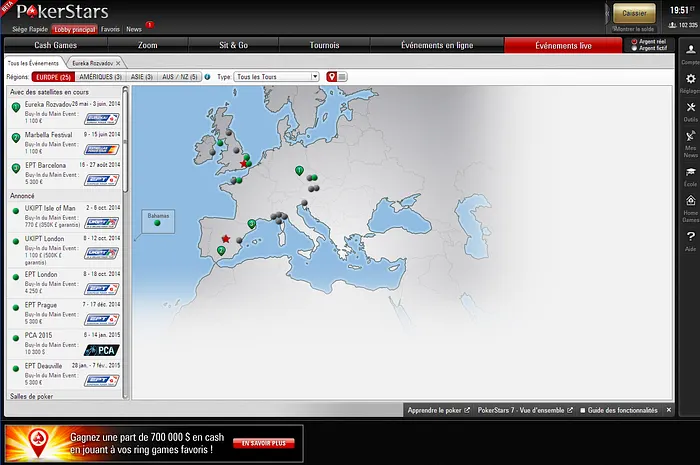Select the AUS / NZ (5) region filter
The image size is (700, 465).
[x=179, y=77]
